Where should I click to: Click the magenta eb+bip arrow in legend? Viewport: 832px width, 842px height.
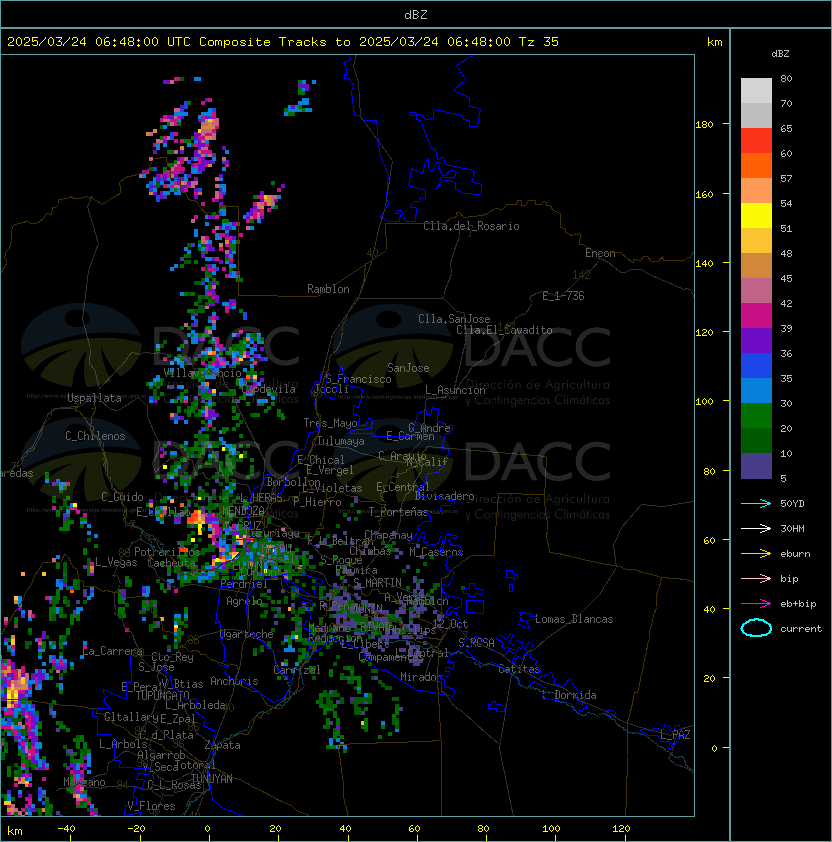pyautogui.click(x=756, y=604)
